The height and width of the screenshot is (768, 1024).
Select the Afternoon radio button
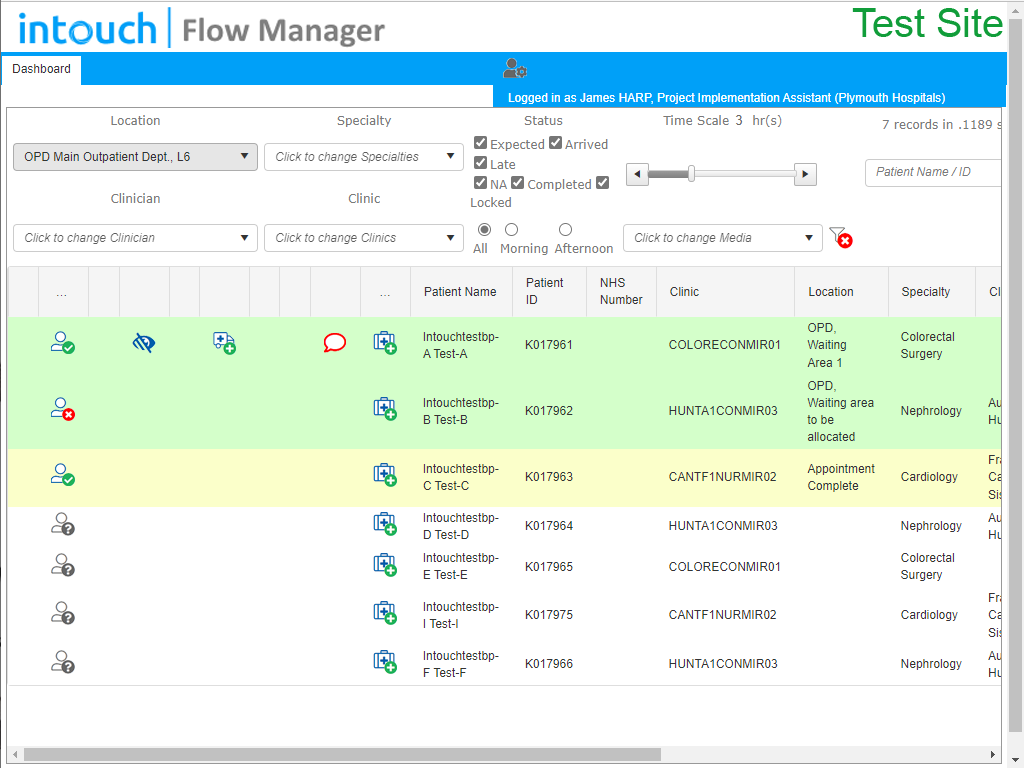(x=566, y=229)
